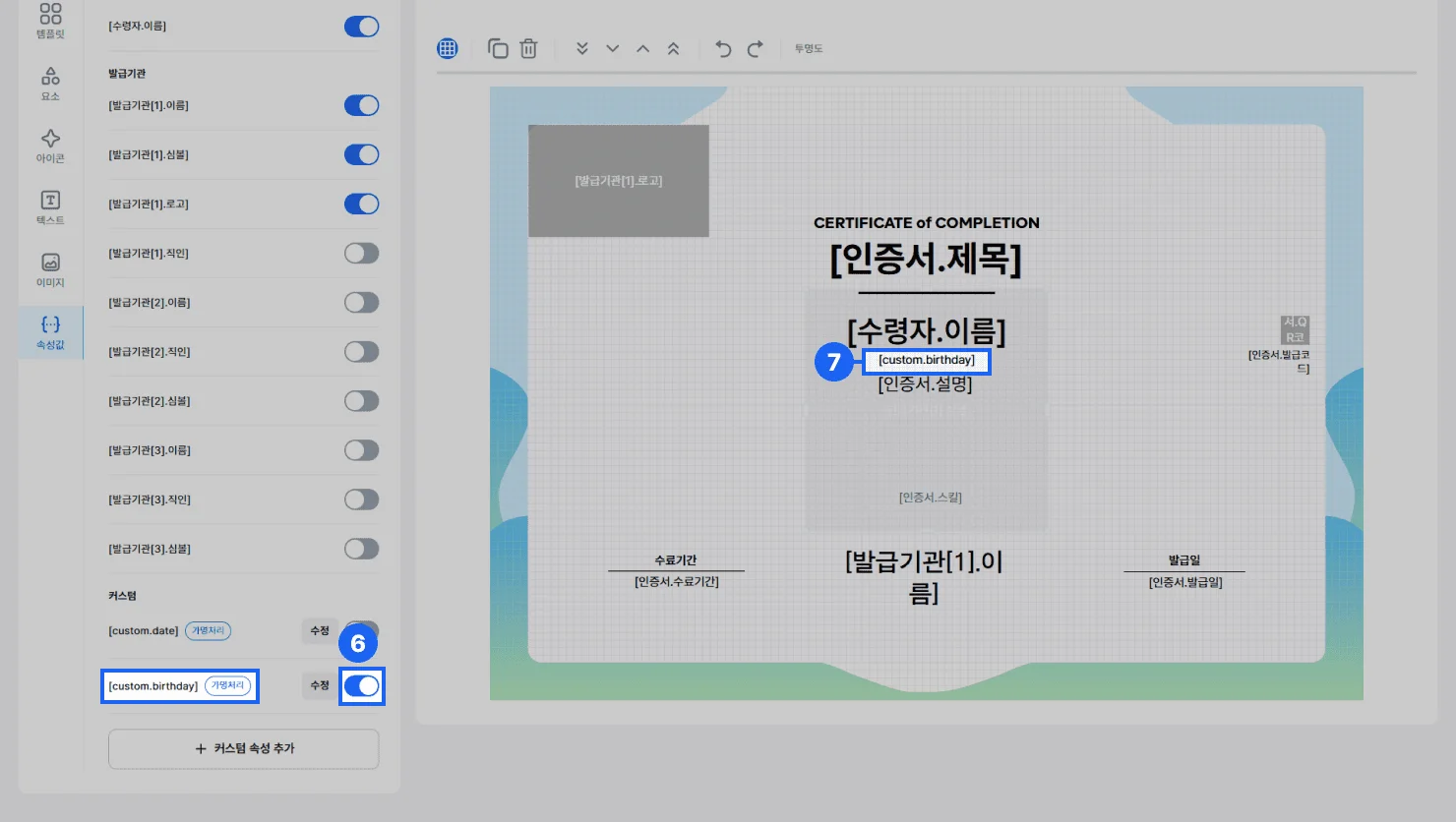Viewport: 1456px width, 822px height.
Task: Toggle the [custom.birthday] attribute switch
Action: click(x=361, y=686)
